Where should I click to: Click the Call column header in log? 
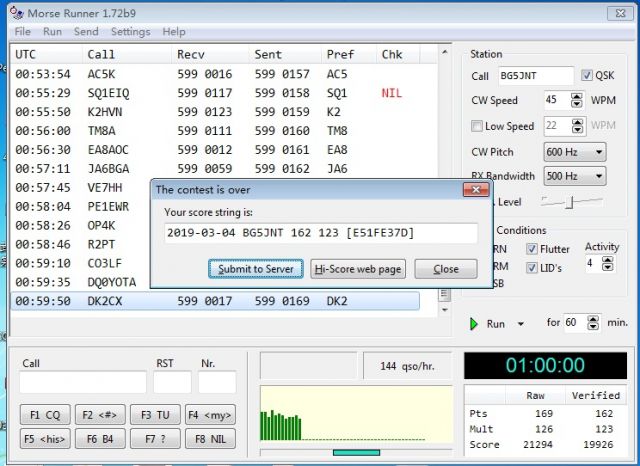point(127,54)
